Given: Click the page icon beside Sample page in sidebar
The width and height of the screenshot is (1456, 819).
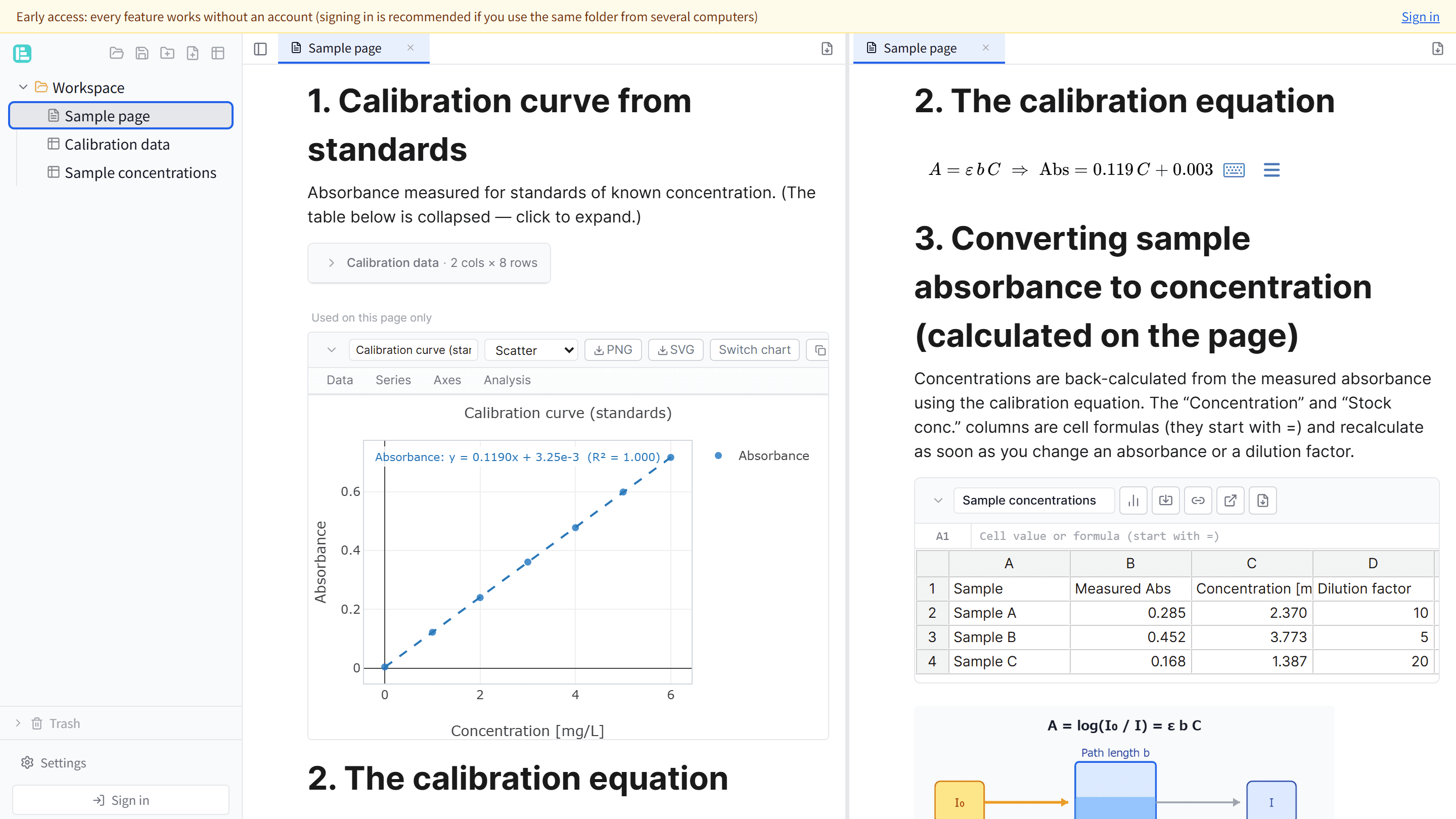Looking at the screenshot, I should pos(53,116).
